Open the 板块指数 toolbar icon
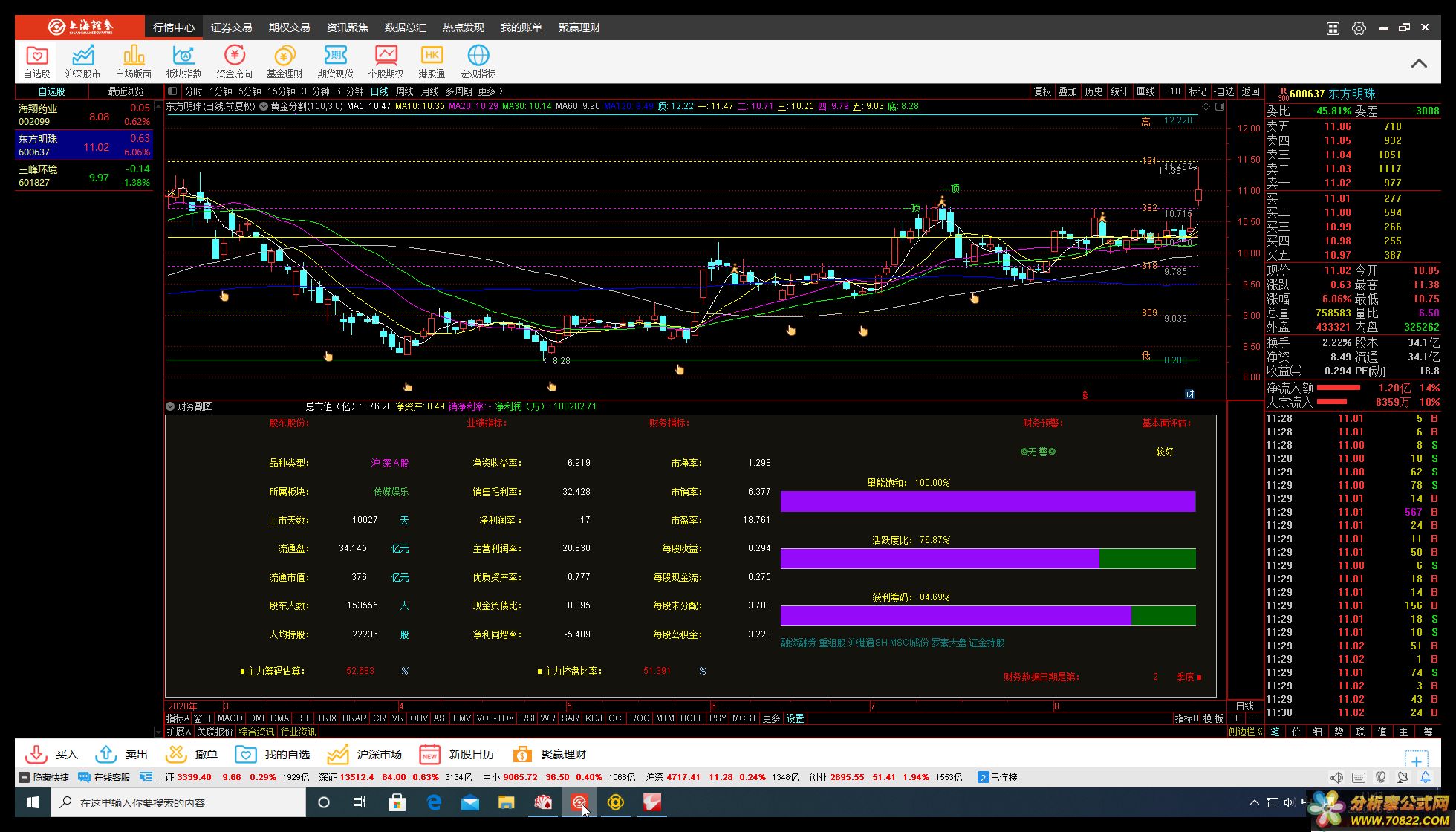 tap(183, 61)
